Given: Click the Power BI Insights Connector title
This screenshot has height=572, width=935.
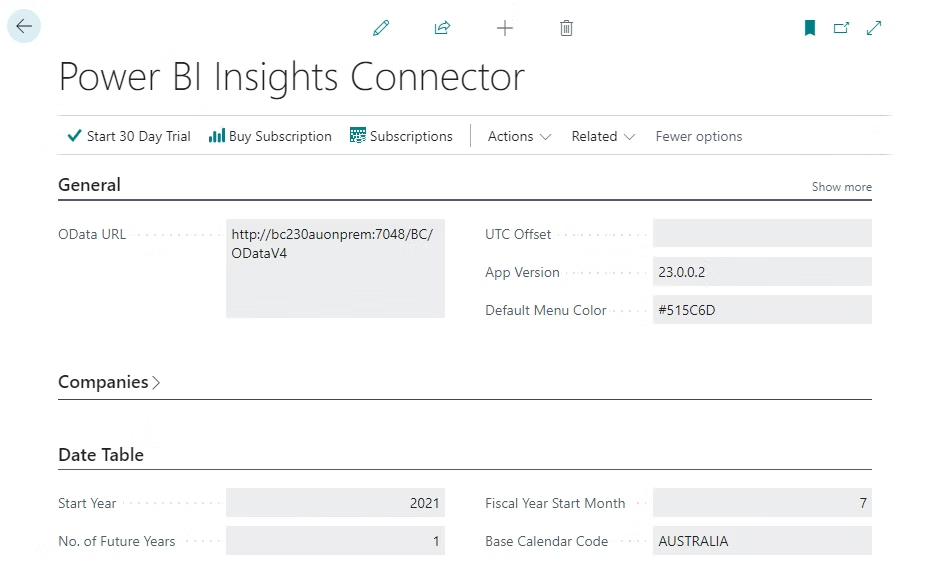Looking at the screenshot, I should [292, 78].
